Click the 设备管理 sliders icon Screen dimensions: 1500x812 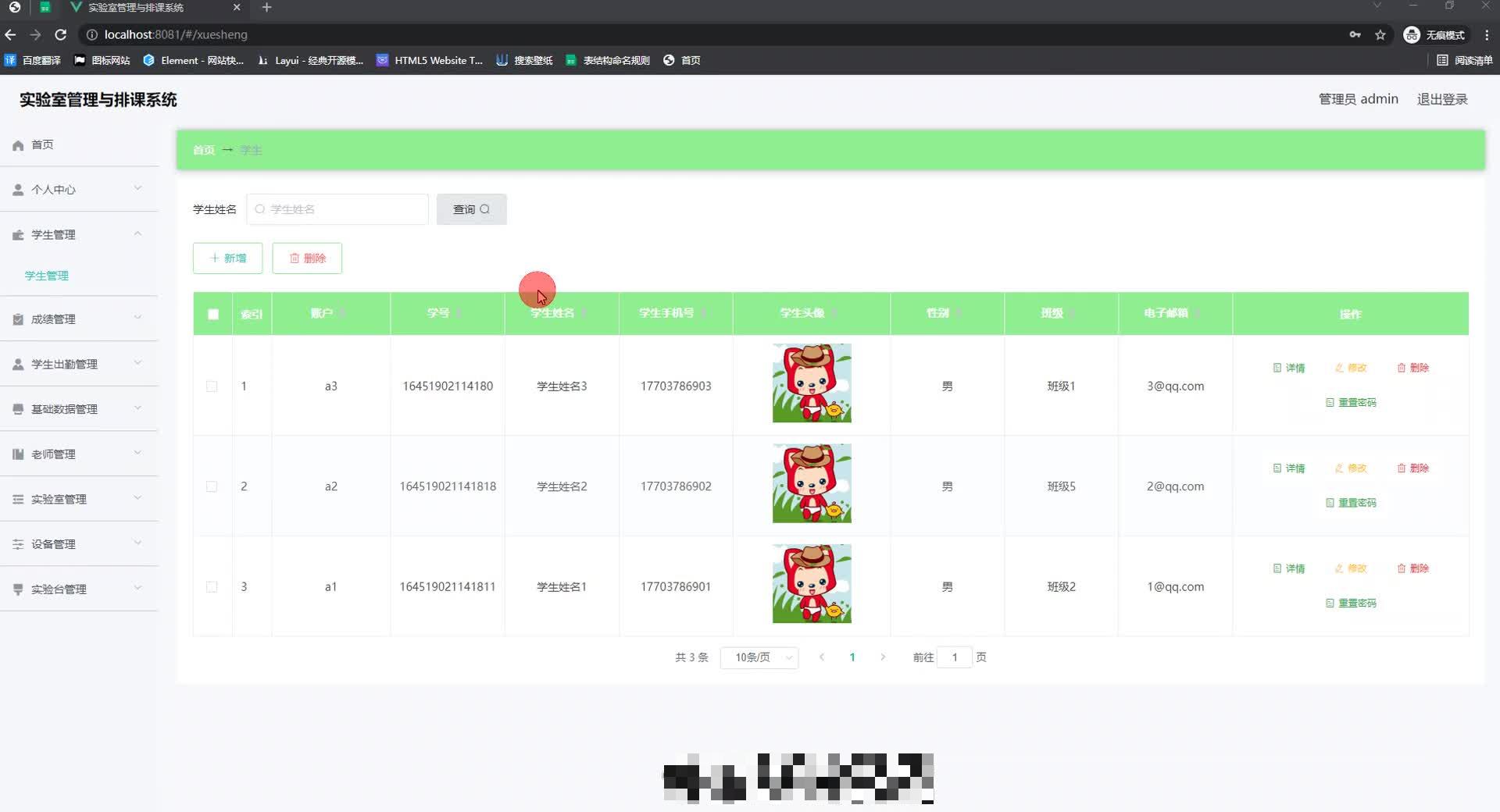pyautogui.click(x=18, y=544)
